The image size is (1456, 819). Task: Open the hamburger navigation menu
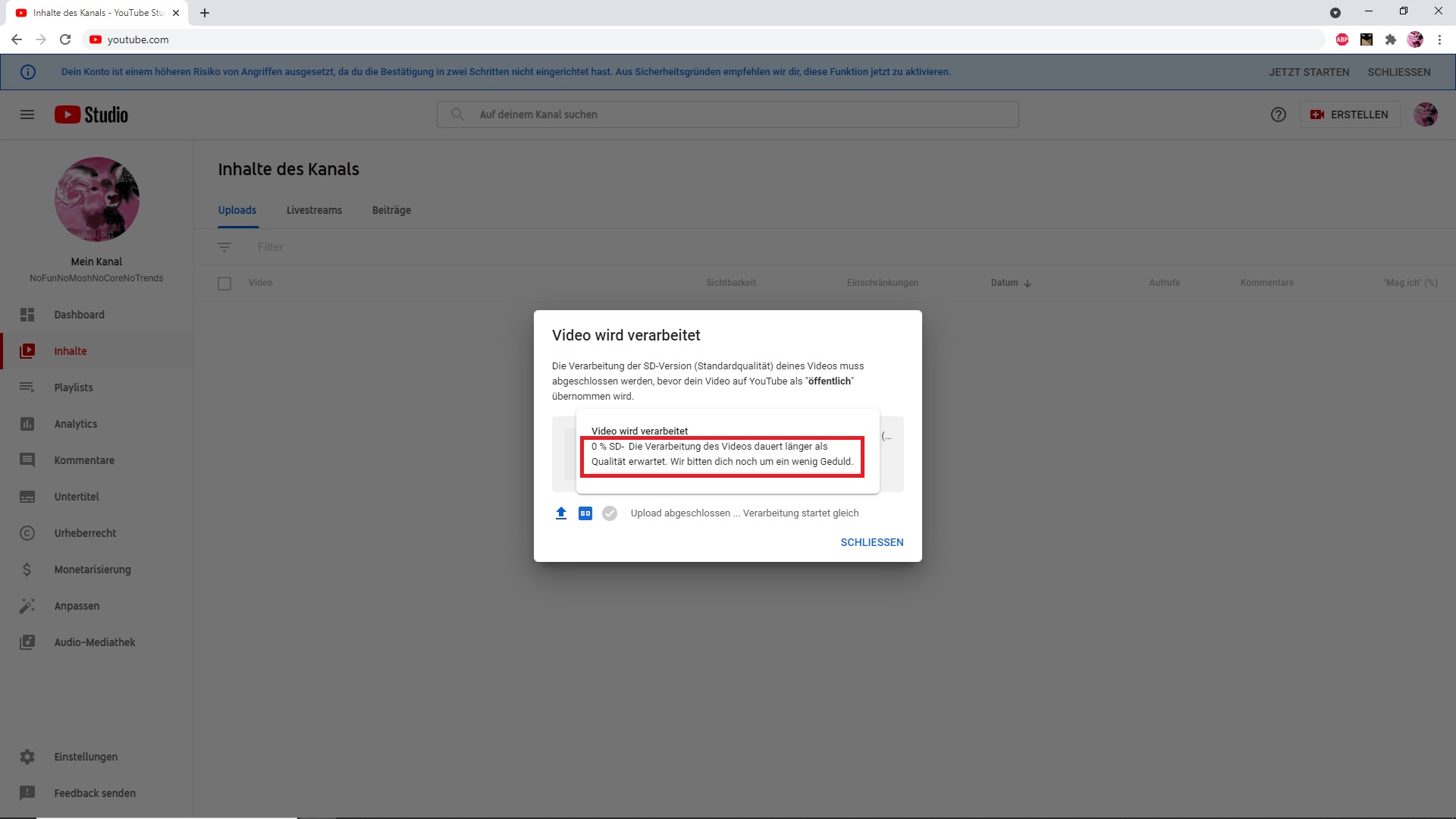click(x=27, y=115)
